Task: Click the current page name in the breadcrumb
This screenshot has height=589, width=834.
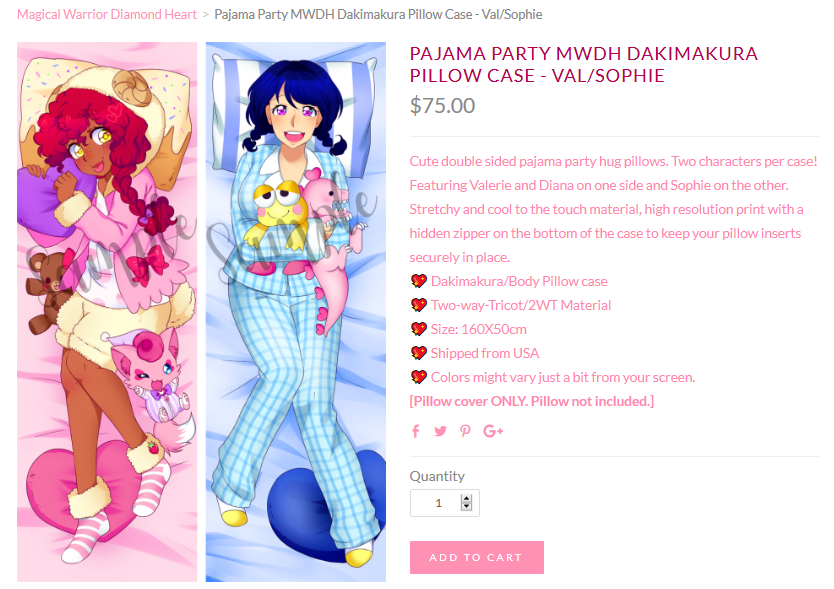Action: (378, 14)
